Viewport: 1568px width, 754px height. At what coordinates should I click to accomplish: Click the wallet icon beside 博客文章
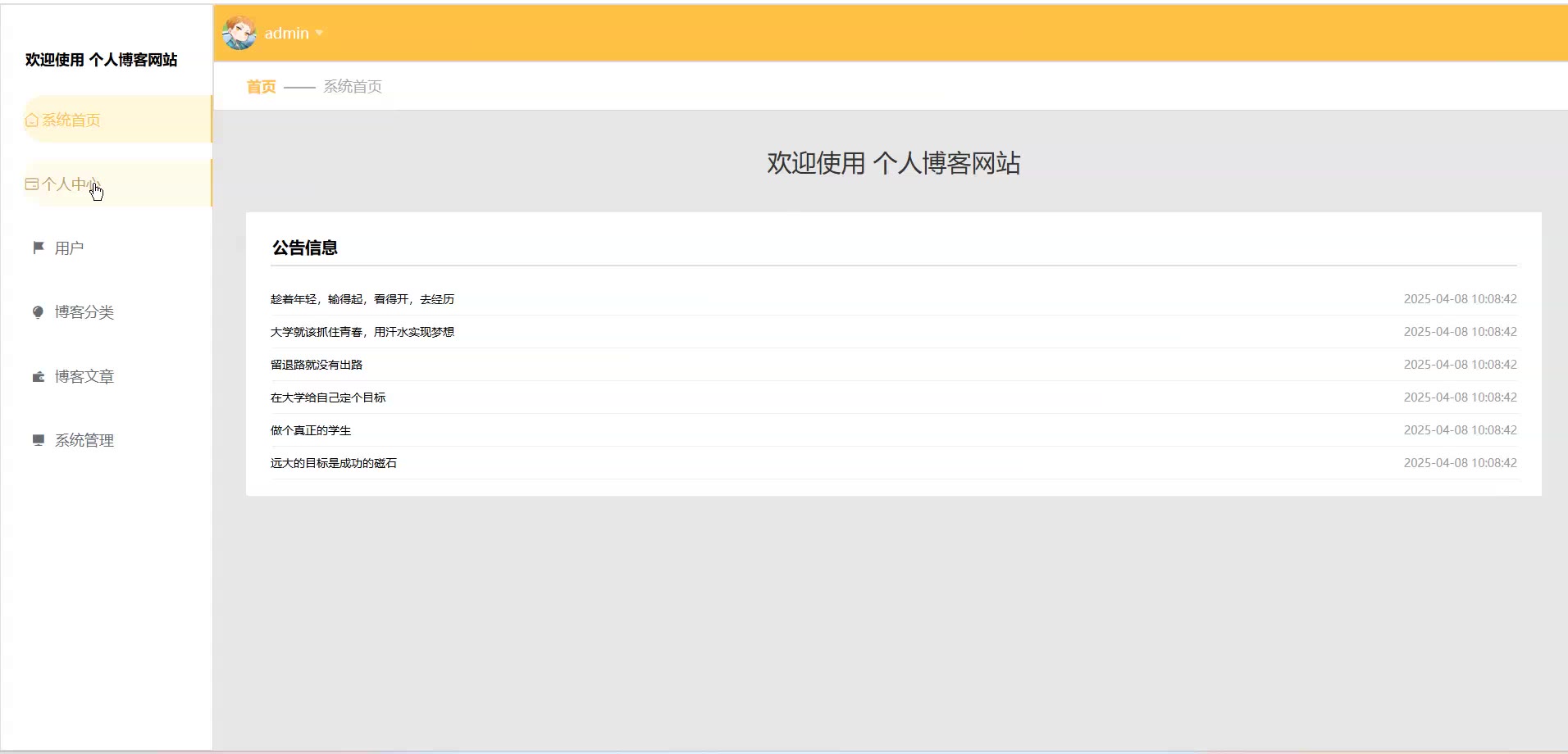(x=38, y=377)
